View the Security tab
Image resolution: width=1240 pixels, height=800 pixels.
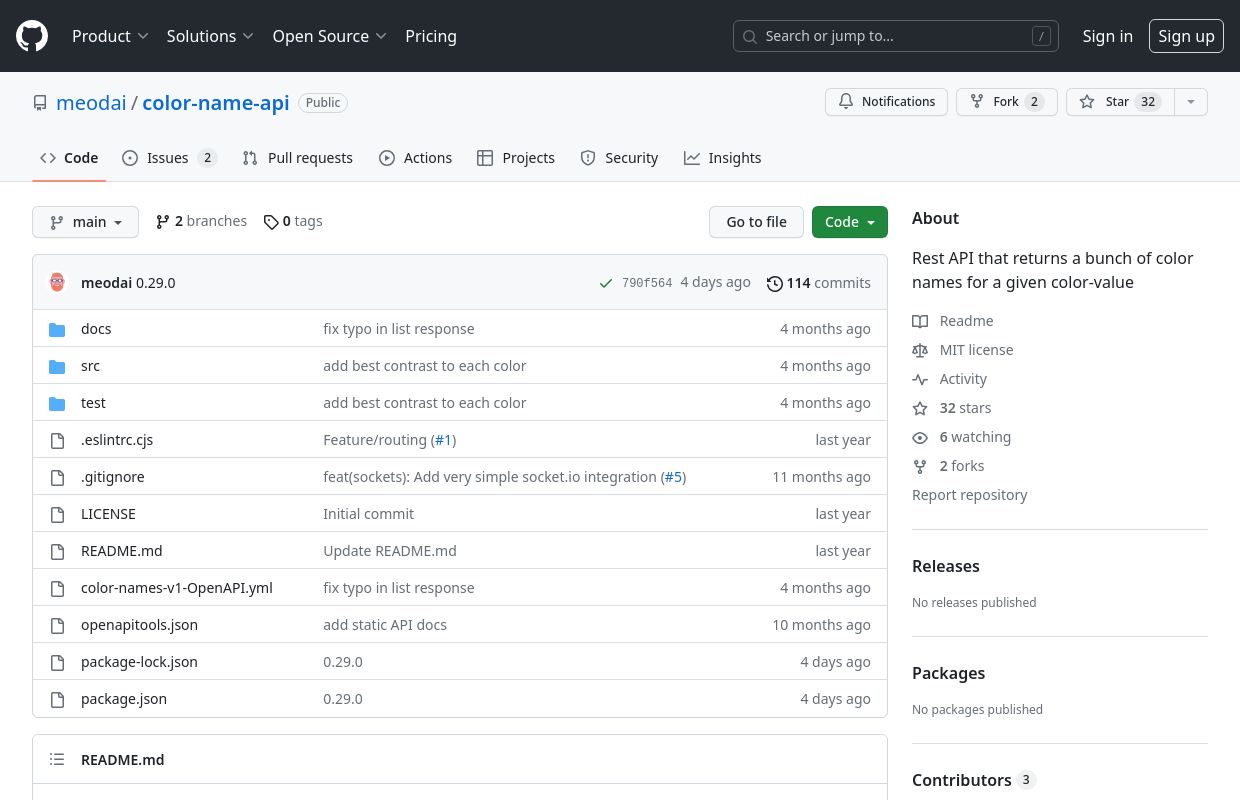620,158
